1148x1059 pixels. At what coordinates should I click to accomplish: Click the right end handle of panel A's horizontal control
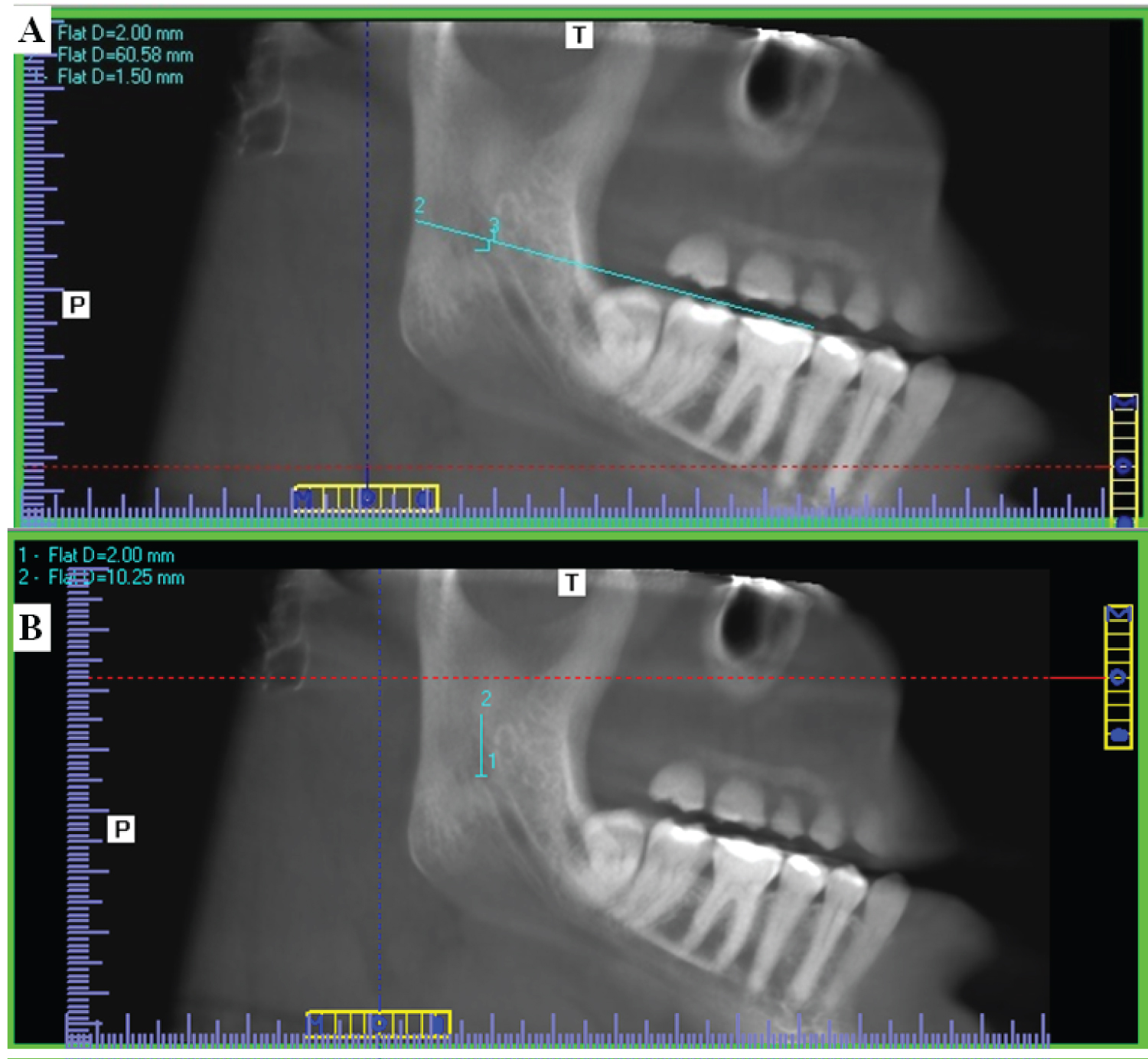[426, 499]
